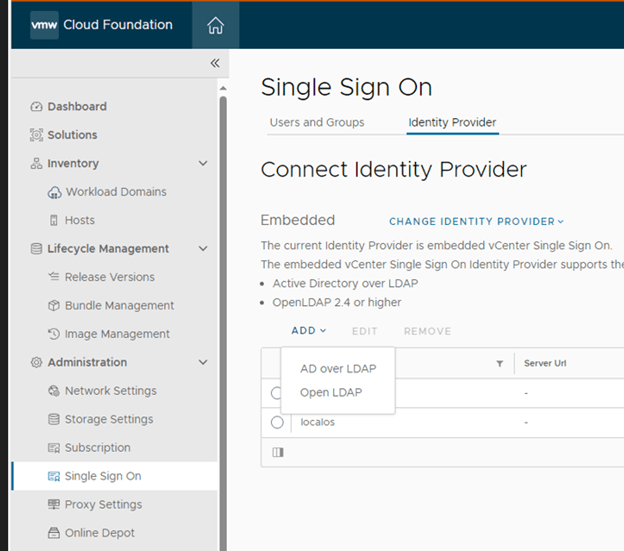Open Change Identity Provider dropdown
The image size is (624, 551).
pos(476,221)
